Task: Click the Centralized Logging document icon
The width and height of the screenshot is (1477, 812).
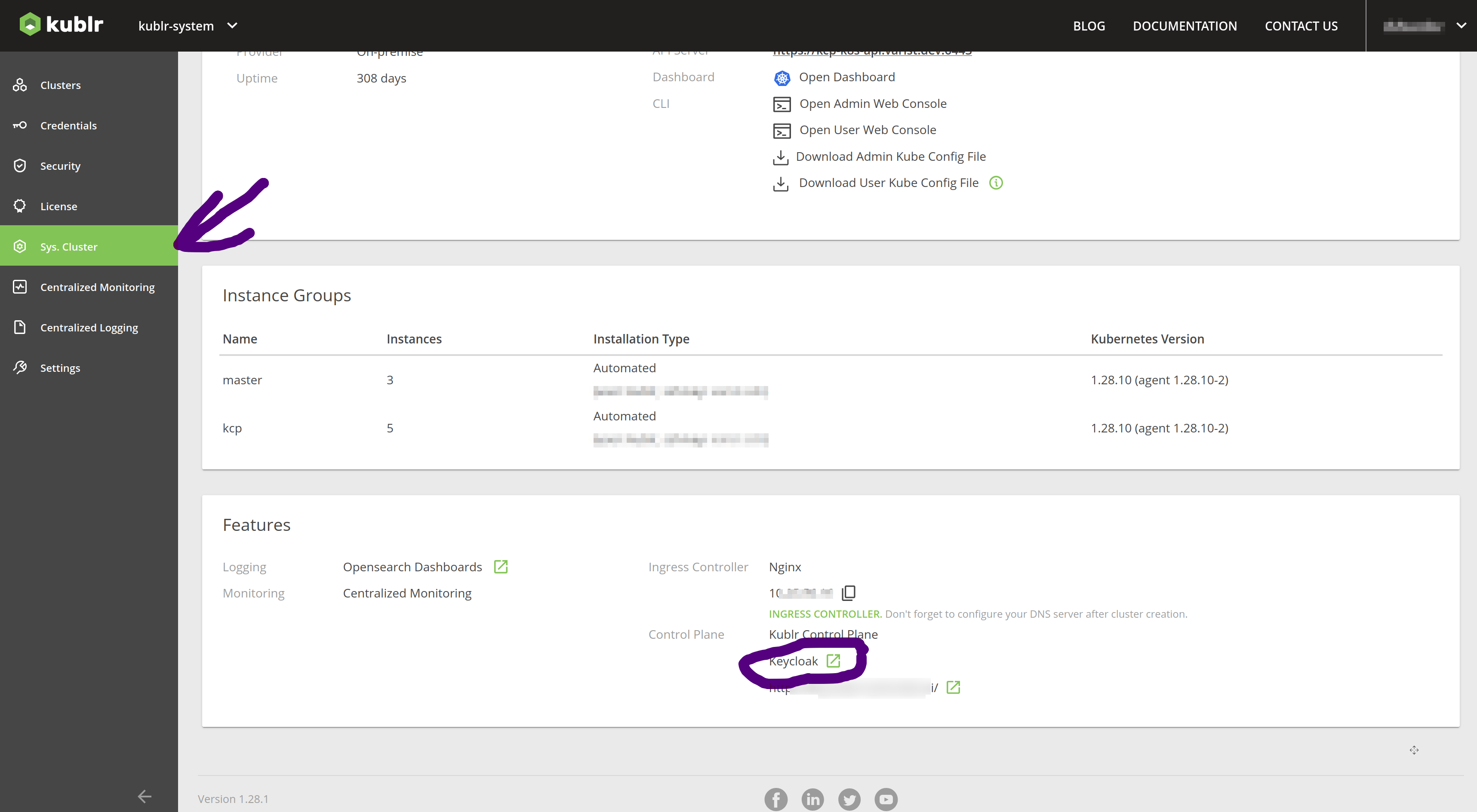Action: (20, 327)
